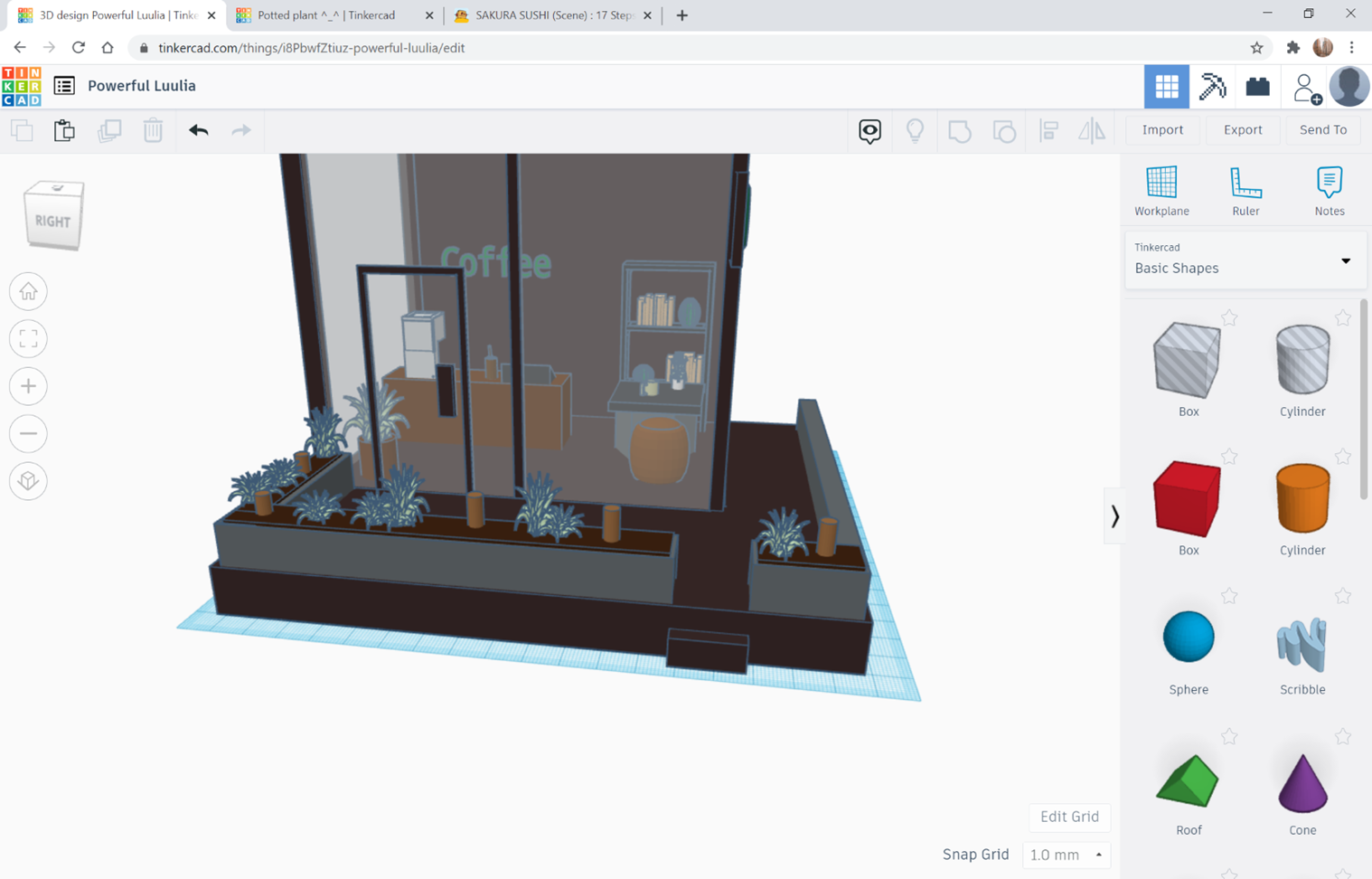
Task: Click the Group shapes icon
Action: point(960,131)
